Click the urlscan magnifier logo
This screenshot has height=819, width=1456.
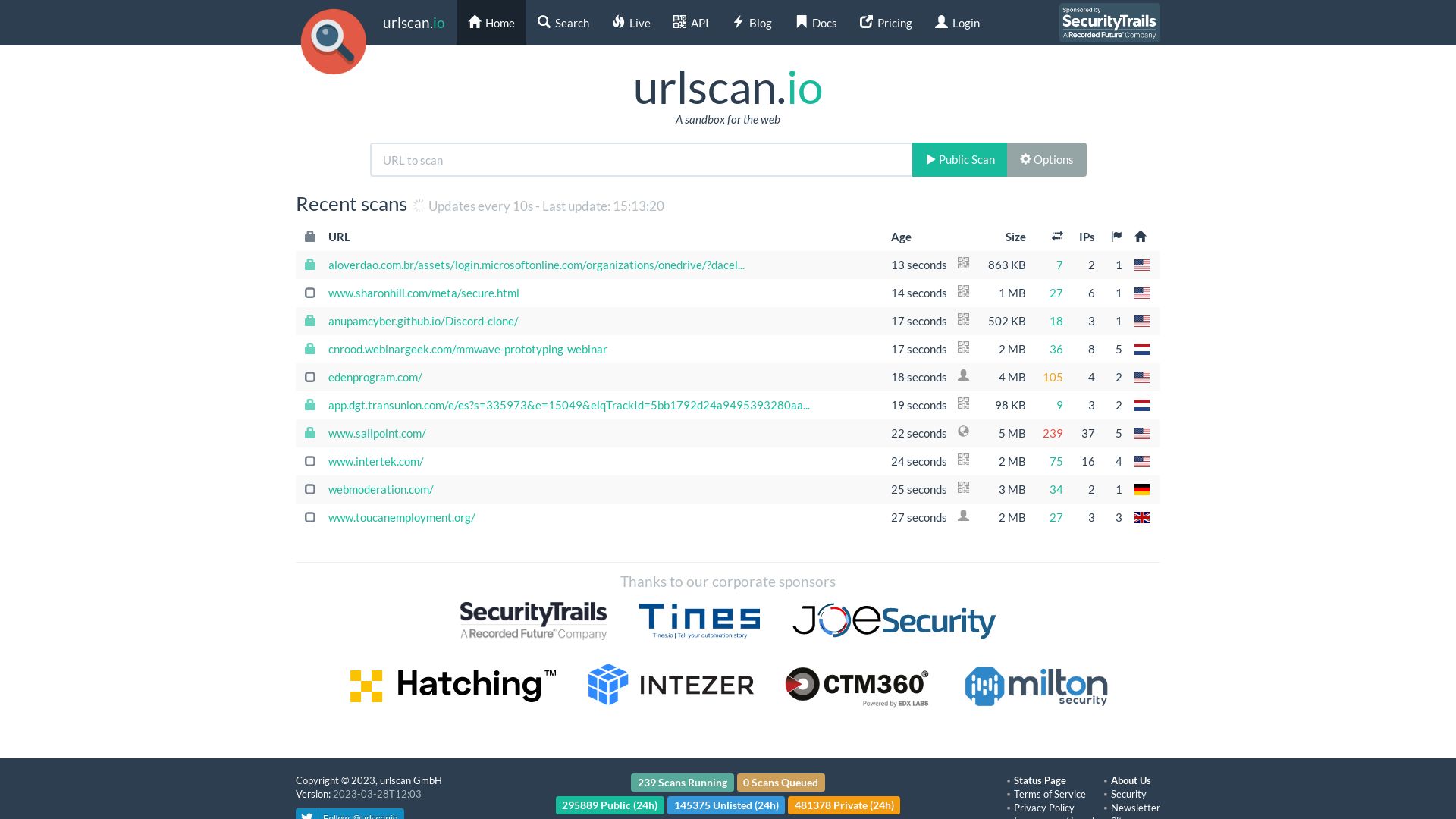334,42
